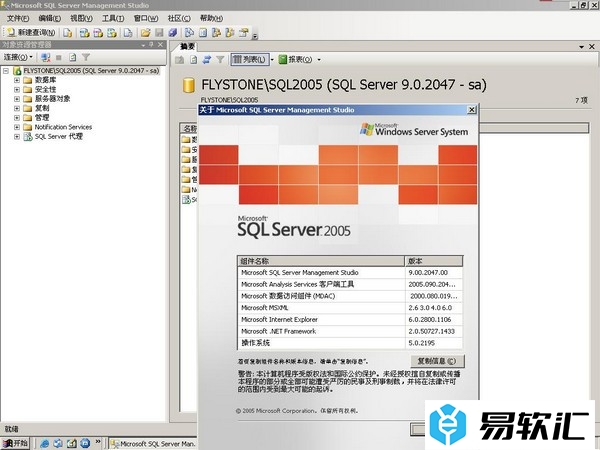Click the 新建查询 (New Query) toolbar button
Viewport: 600px width, 450px height.
point(31,33)
